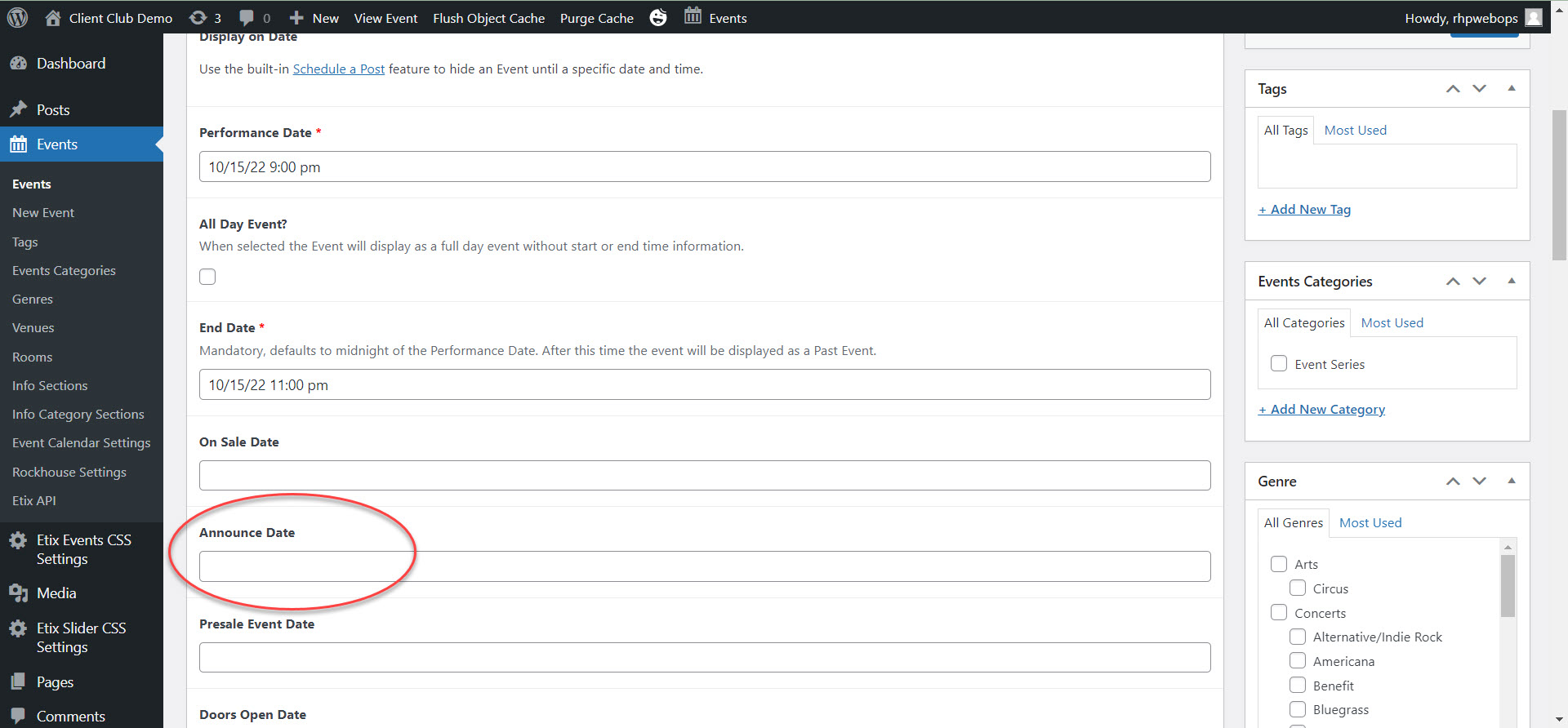Click the Add New Category link
This screenshot has width=1568, height=728.
coord(1321,410)
